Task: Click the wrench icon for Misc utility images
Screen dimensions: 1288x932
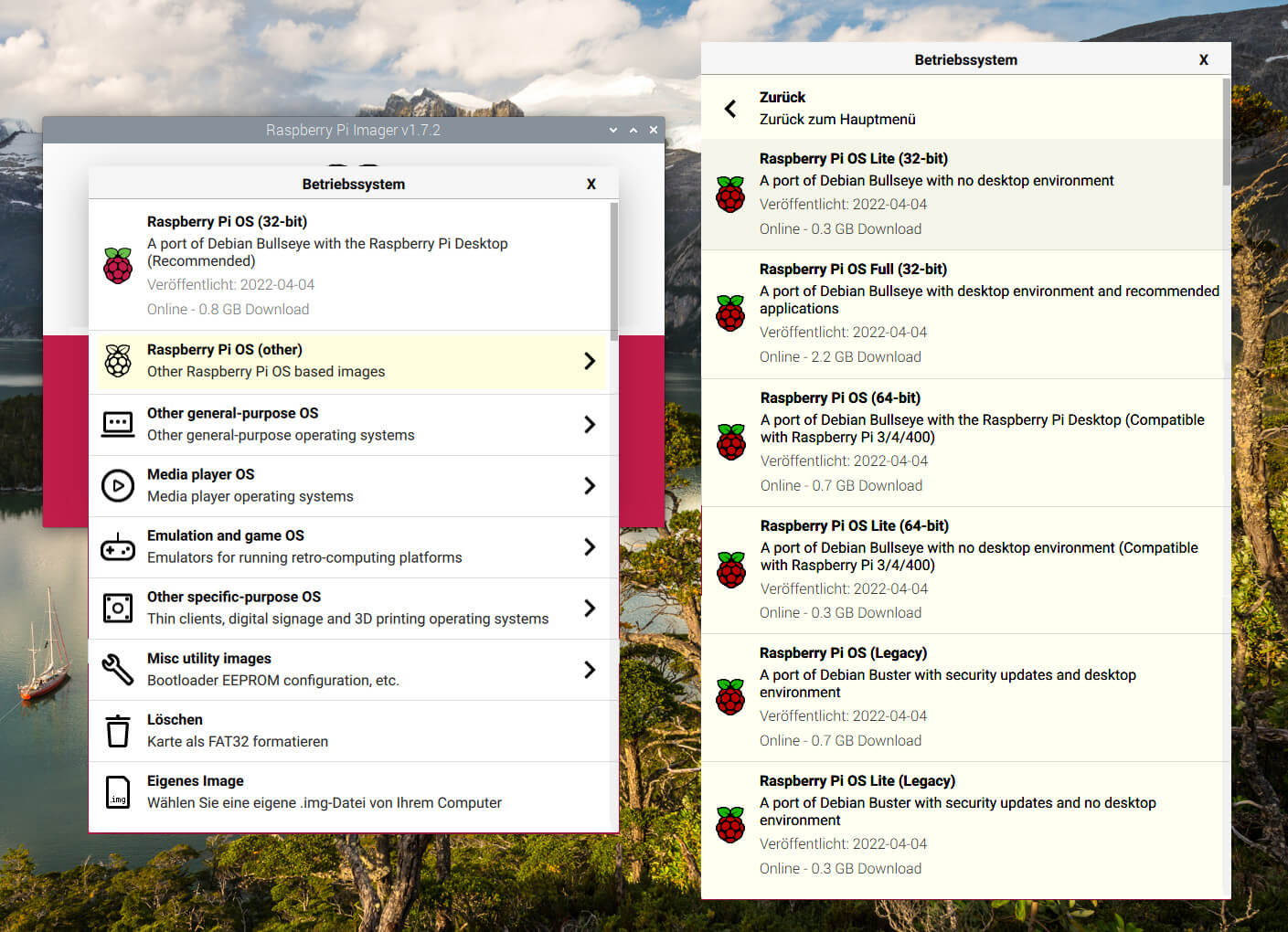Action: (x=118, y=669)
